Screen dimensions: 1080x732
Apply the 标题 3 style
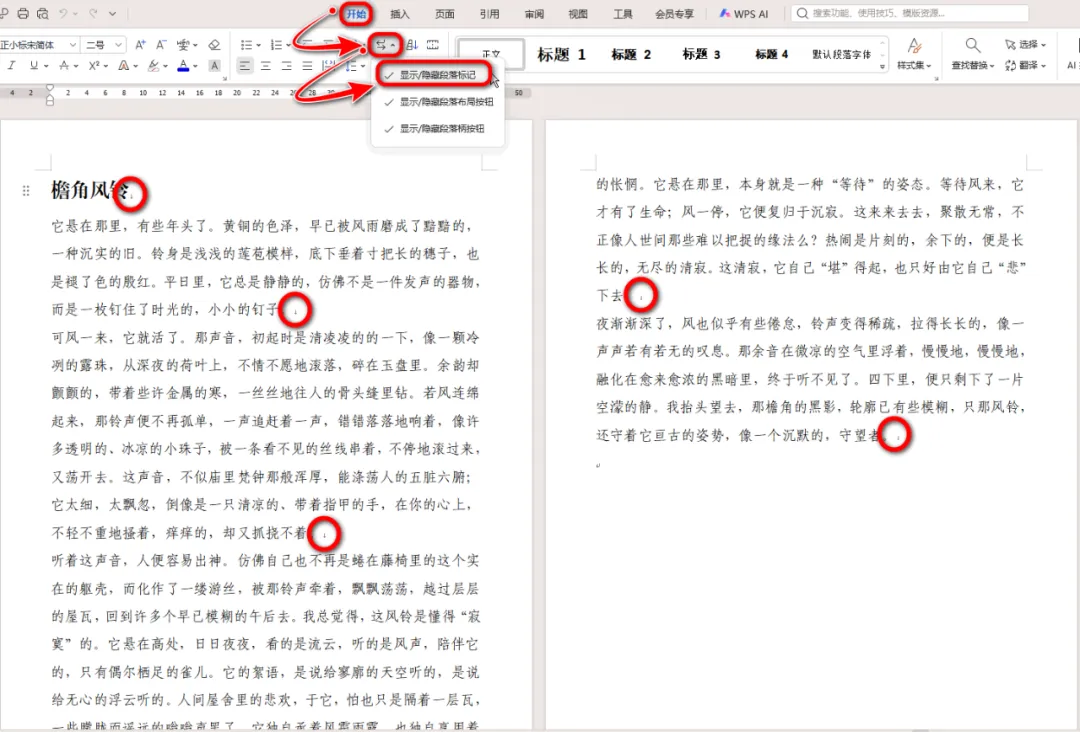(701, 54)
